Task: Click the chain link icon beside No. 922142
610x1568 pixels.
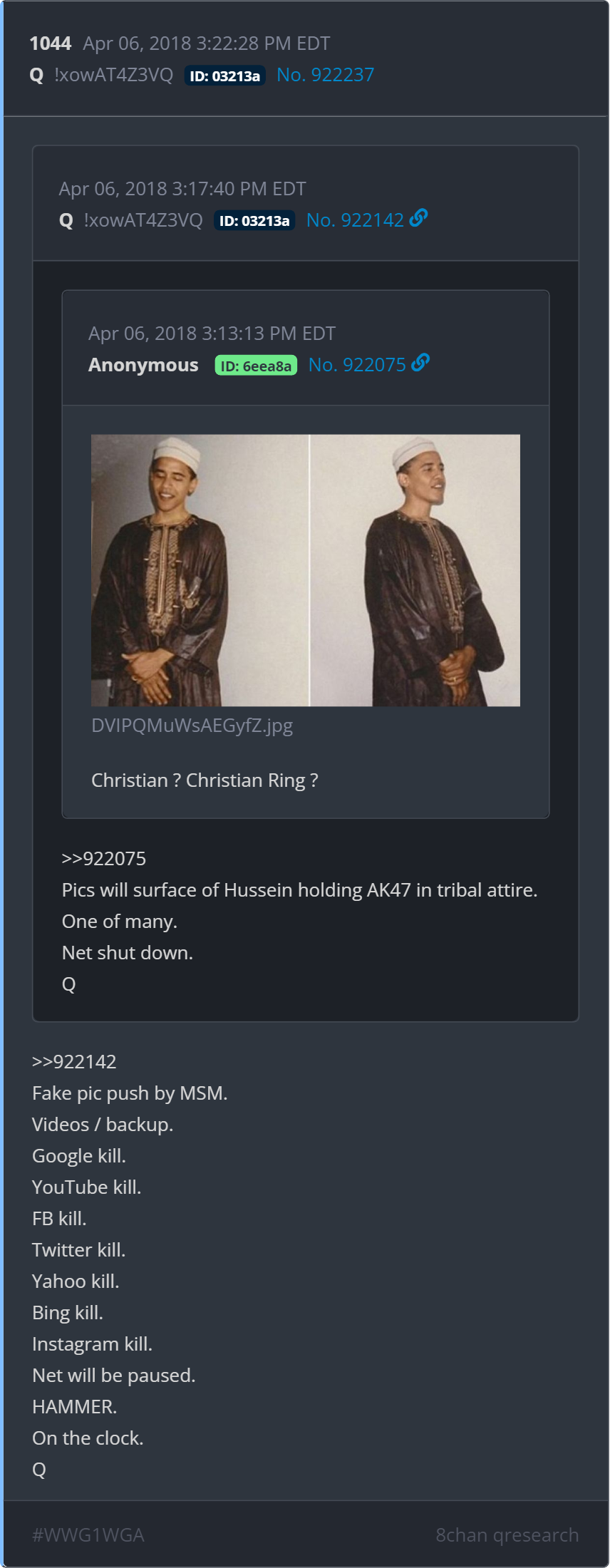Action: pyautogui.click(x=418, y=217)
